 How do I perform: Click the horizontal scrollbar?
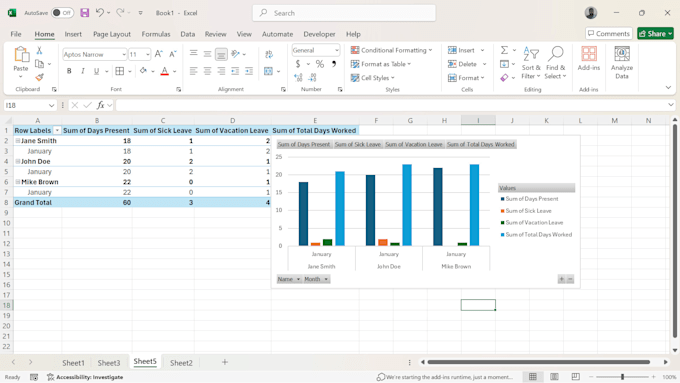click(x=538, y=362)
